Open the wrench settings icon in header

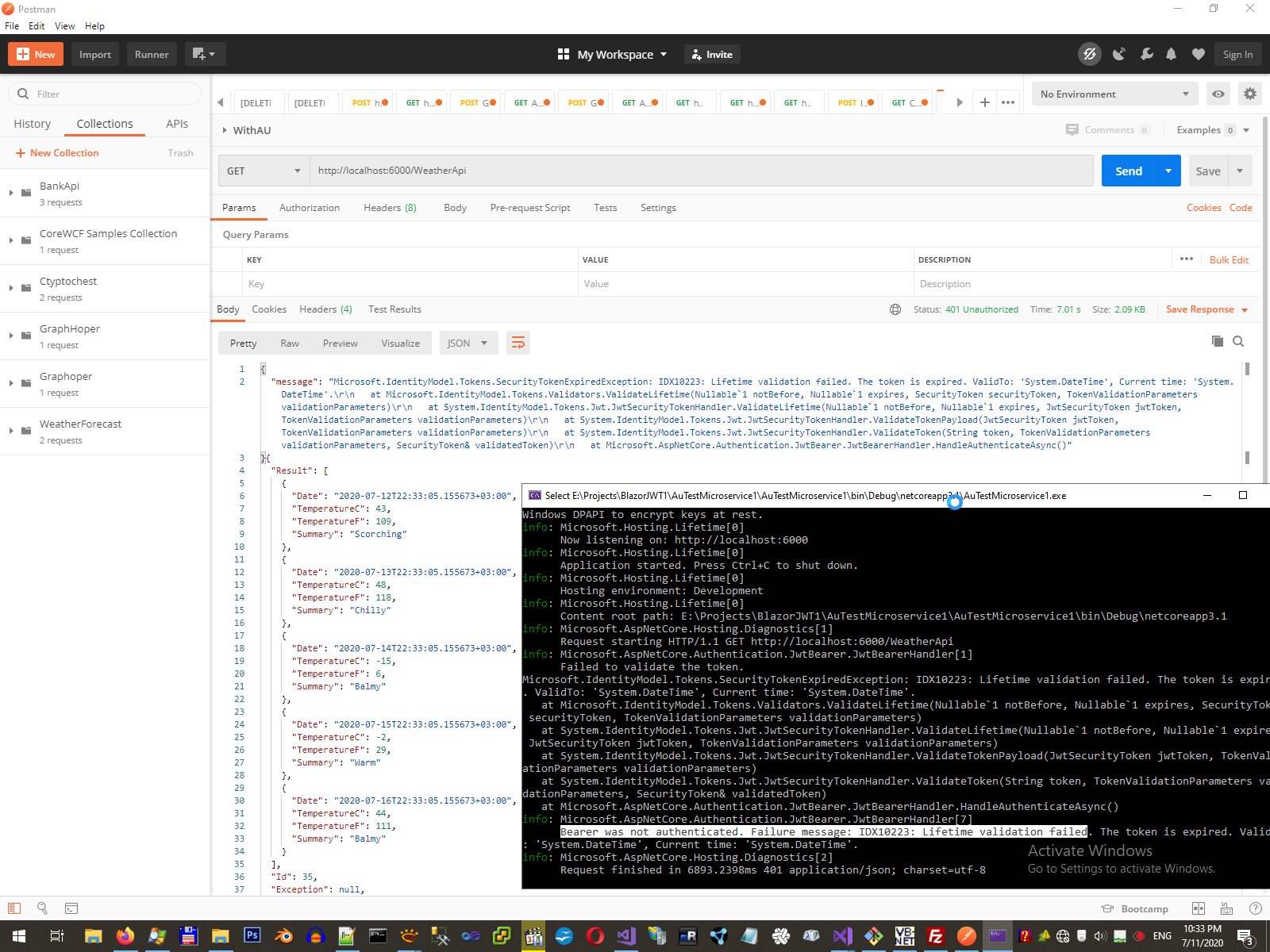pos(1146,54)
